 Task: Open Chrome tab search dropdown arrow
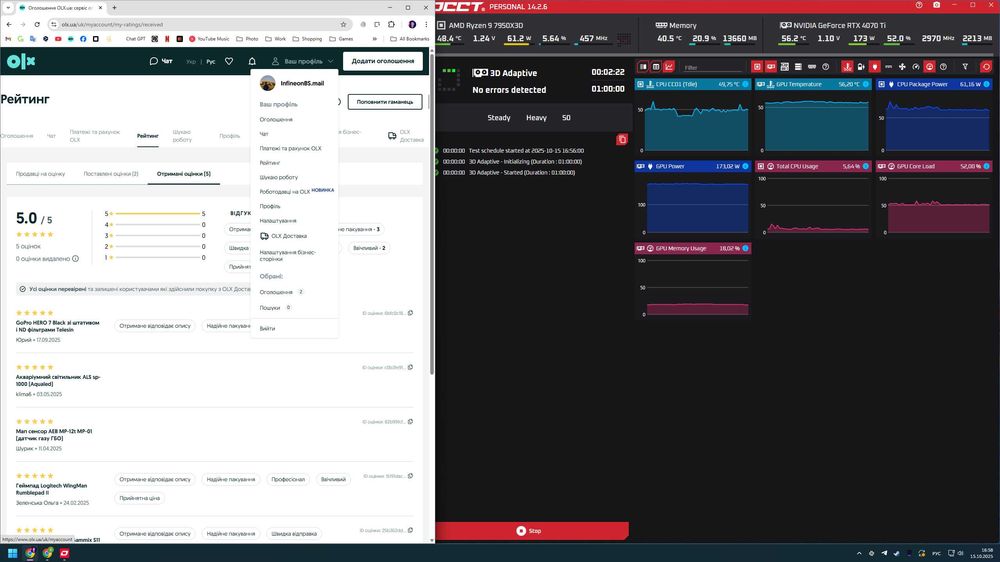click(8, 8)
